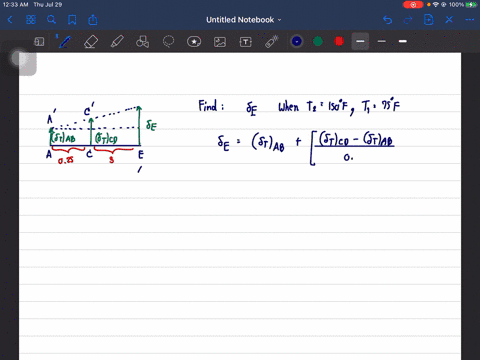The width and height of the screenshot is (480, 360).
Task: Open the more options ellipsis menu
Action: (x=470, y=20)
